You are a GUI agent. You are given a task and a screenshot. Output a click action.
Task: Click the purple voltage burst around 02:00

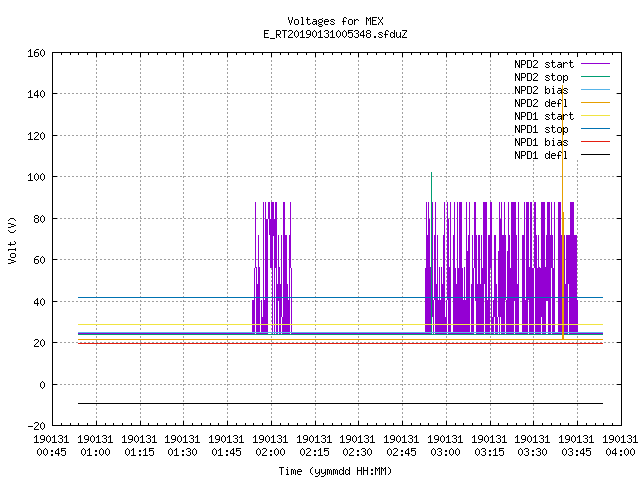[x=272, y=267]
